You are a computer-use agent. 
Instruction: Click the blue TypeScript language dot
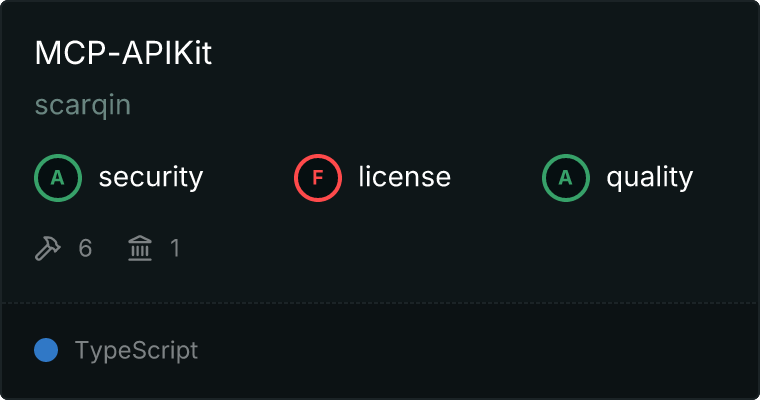(x=46, y=350)
